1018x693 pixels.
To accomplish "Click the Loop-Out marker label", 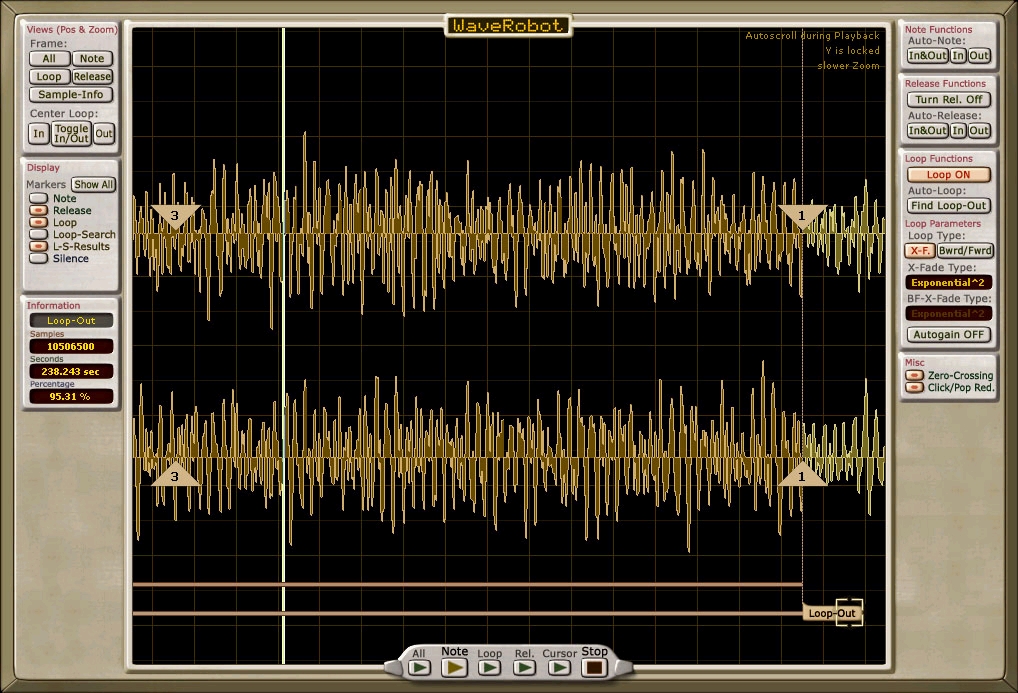I will [832, 613].
